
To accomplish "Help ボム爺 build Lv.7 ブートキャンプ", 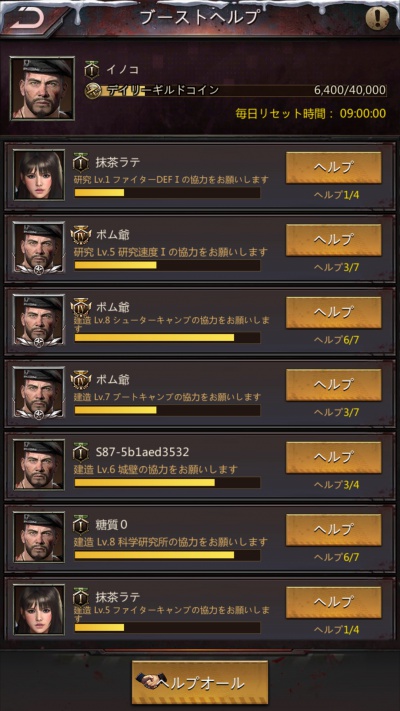I will [333, 385].
